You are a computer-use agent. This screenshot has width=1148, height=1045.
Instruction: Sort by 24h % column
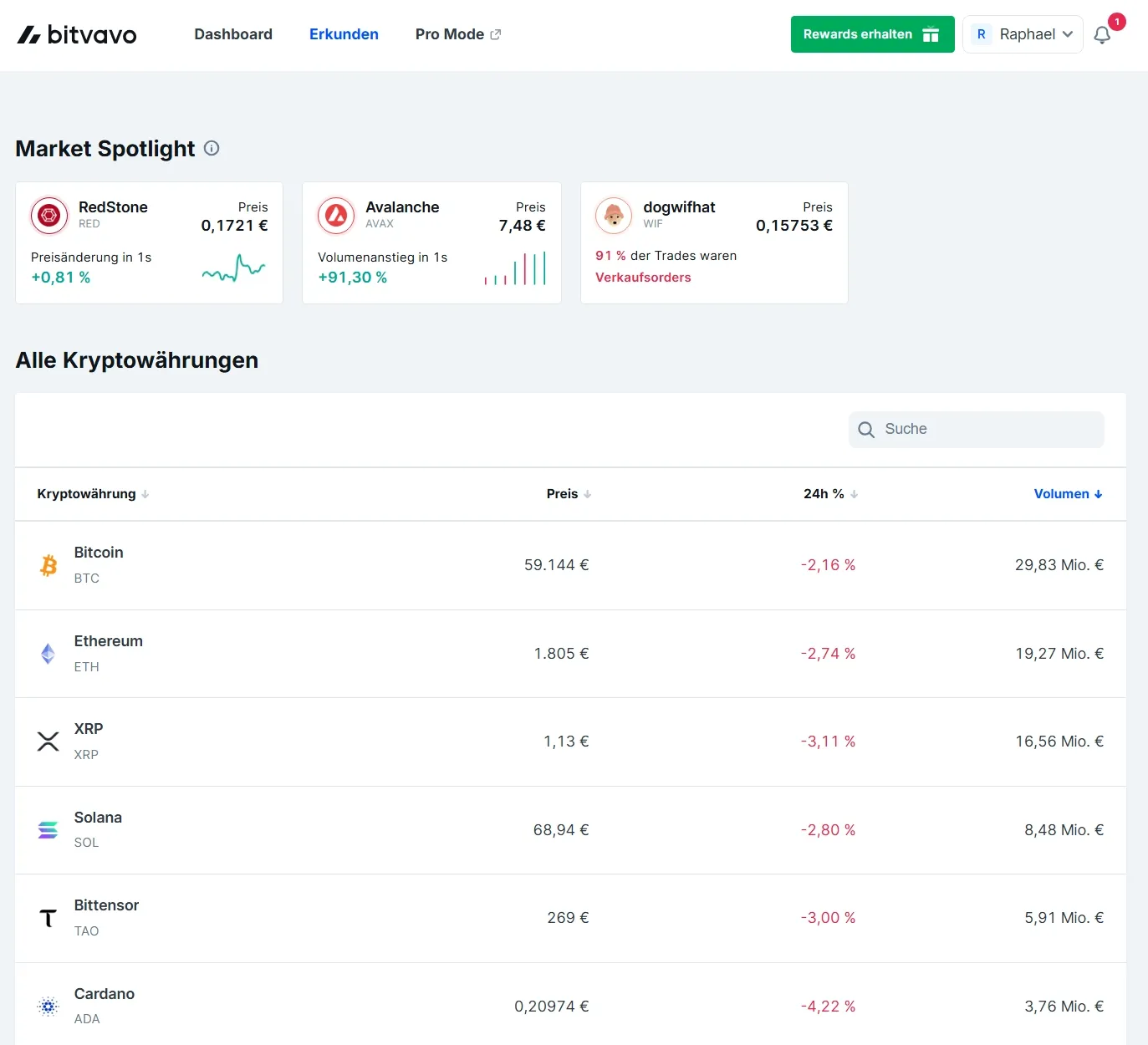click(x=830, y=494)
